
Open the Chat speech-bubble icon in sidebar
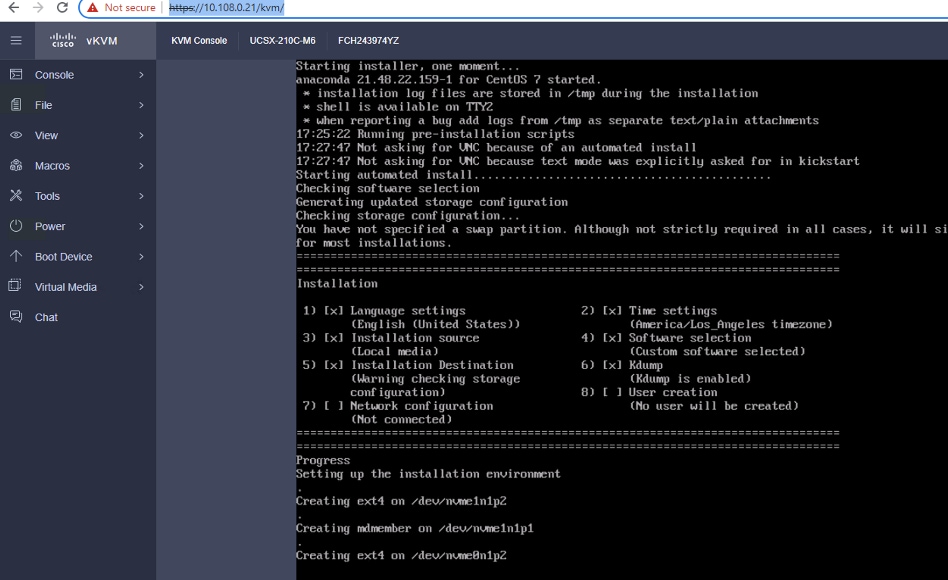click(x=18, y=317)
